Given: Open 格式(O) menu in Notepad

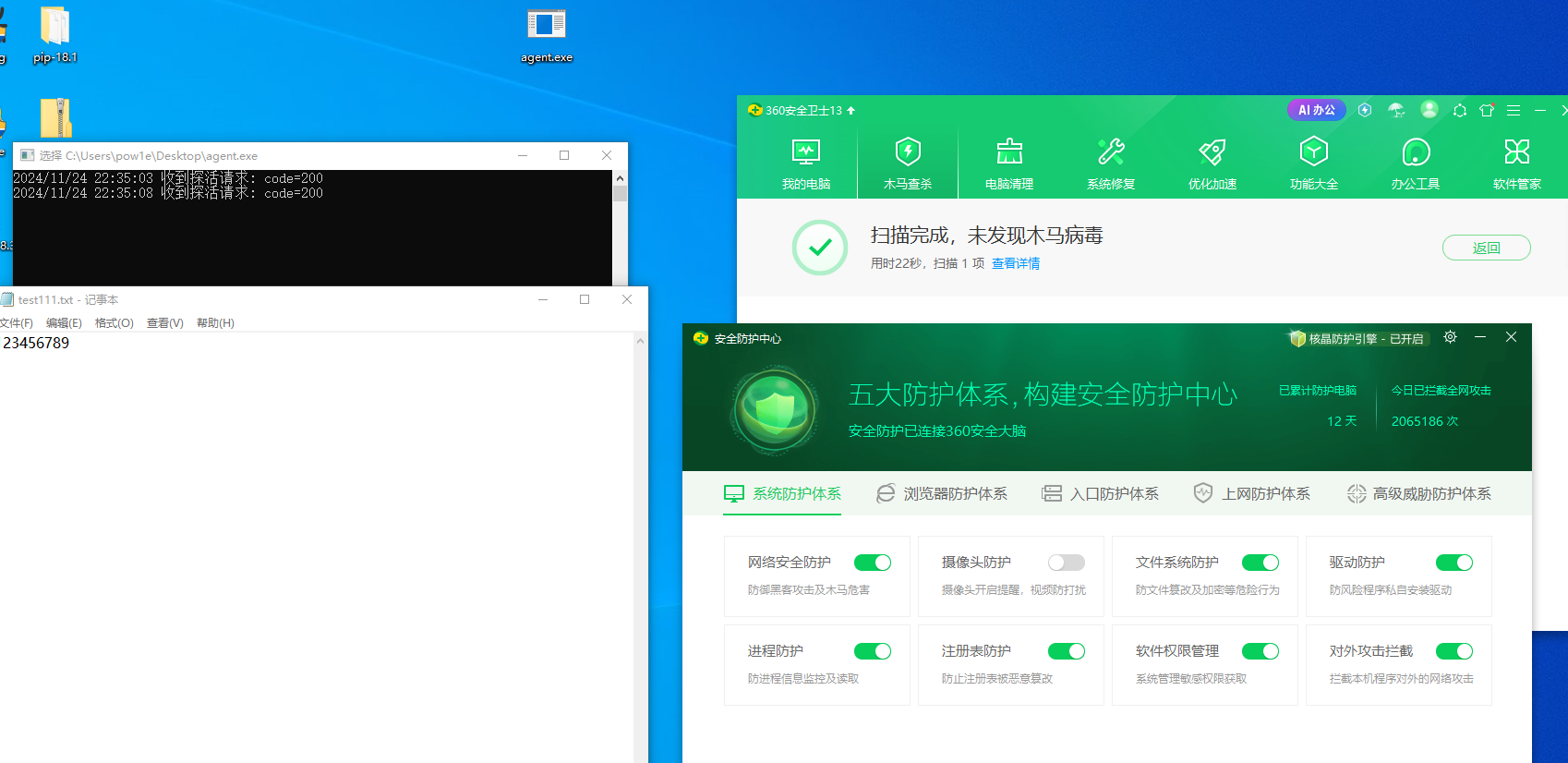Looking at the screenshot, I should pos(115,323).
